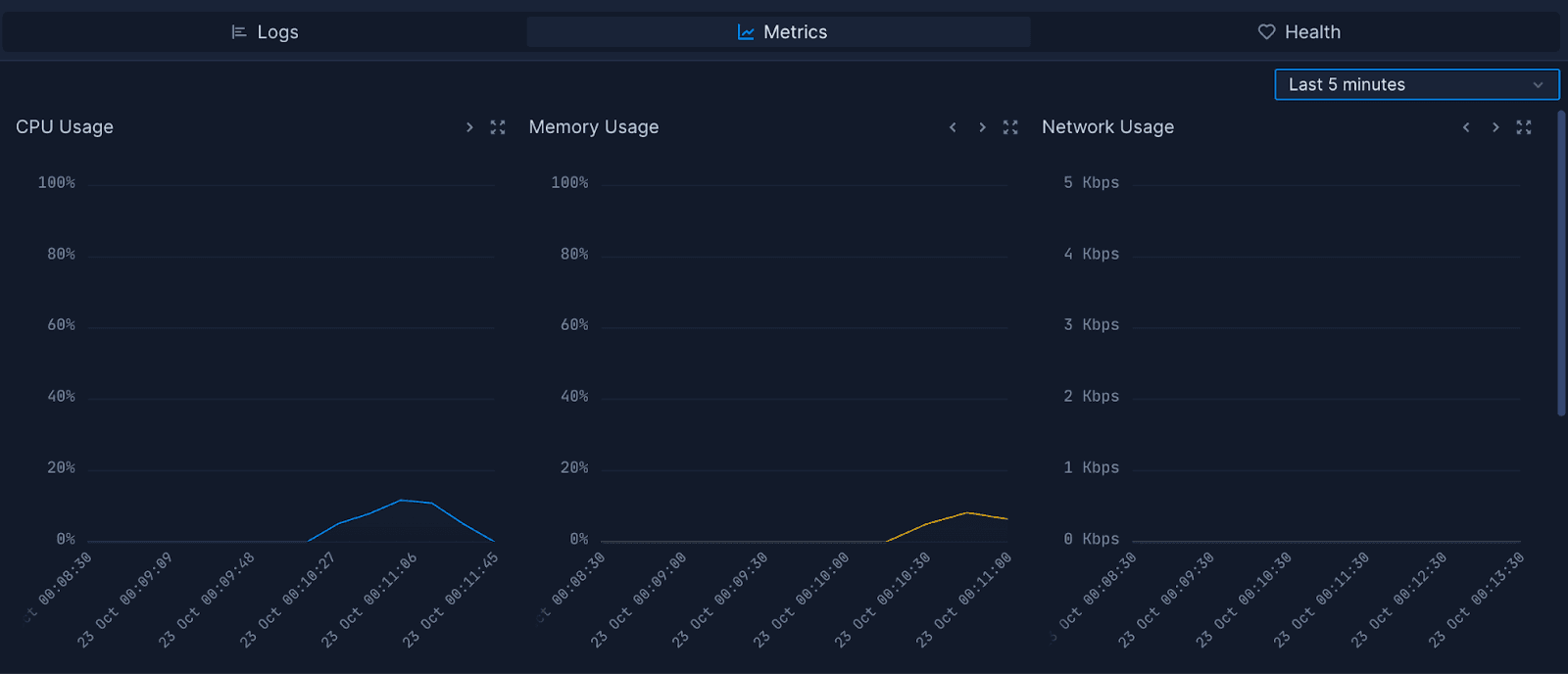Click the next arrow on Network Usage chart

1495,127
